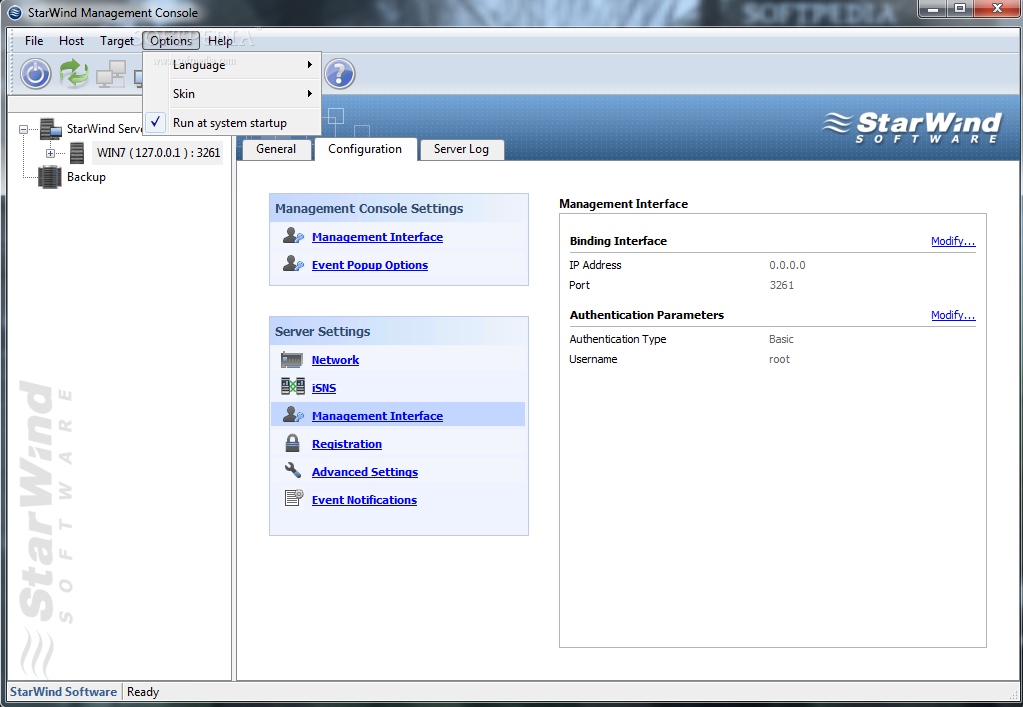Click the iSNS servers icon
This screenshot has width=1023, height=707.
click(292, 387)
